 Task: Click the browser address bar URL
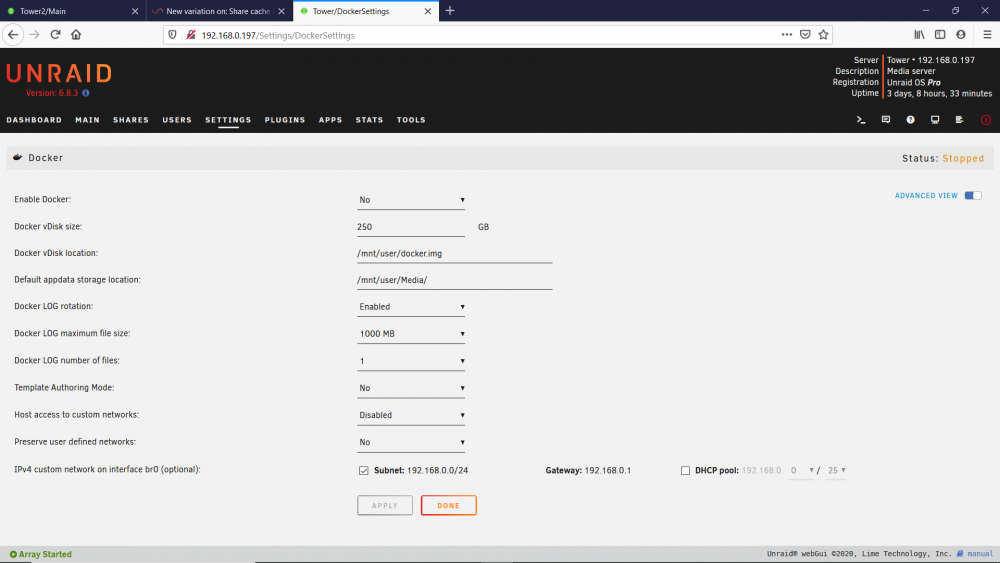[278, 35]
